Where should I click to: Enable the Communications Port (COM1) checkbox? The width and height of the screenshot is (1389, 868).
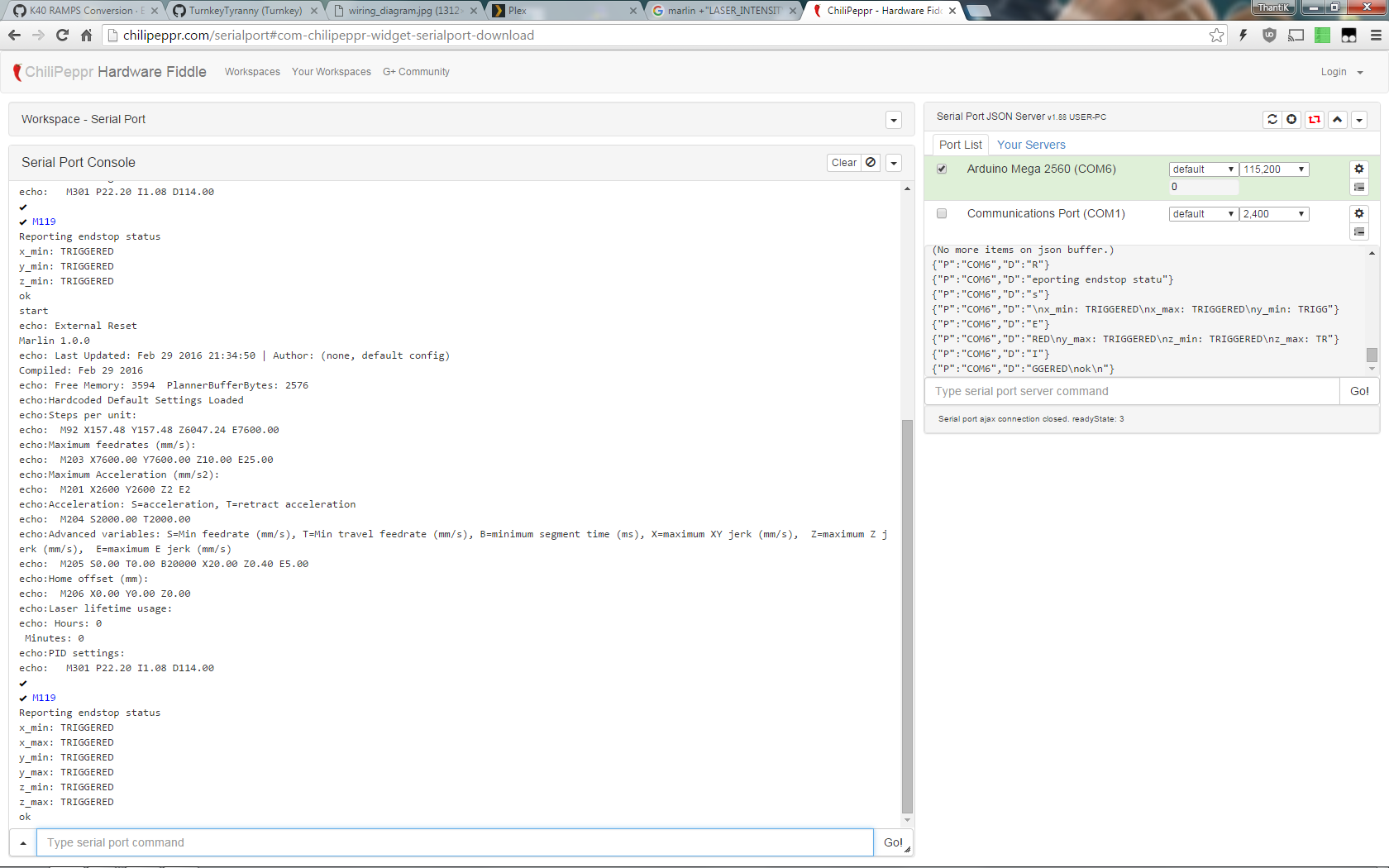pyautogui.click(x=942, y=213)
